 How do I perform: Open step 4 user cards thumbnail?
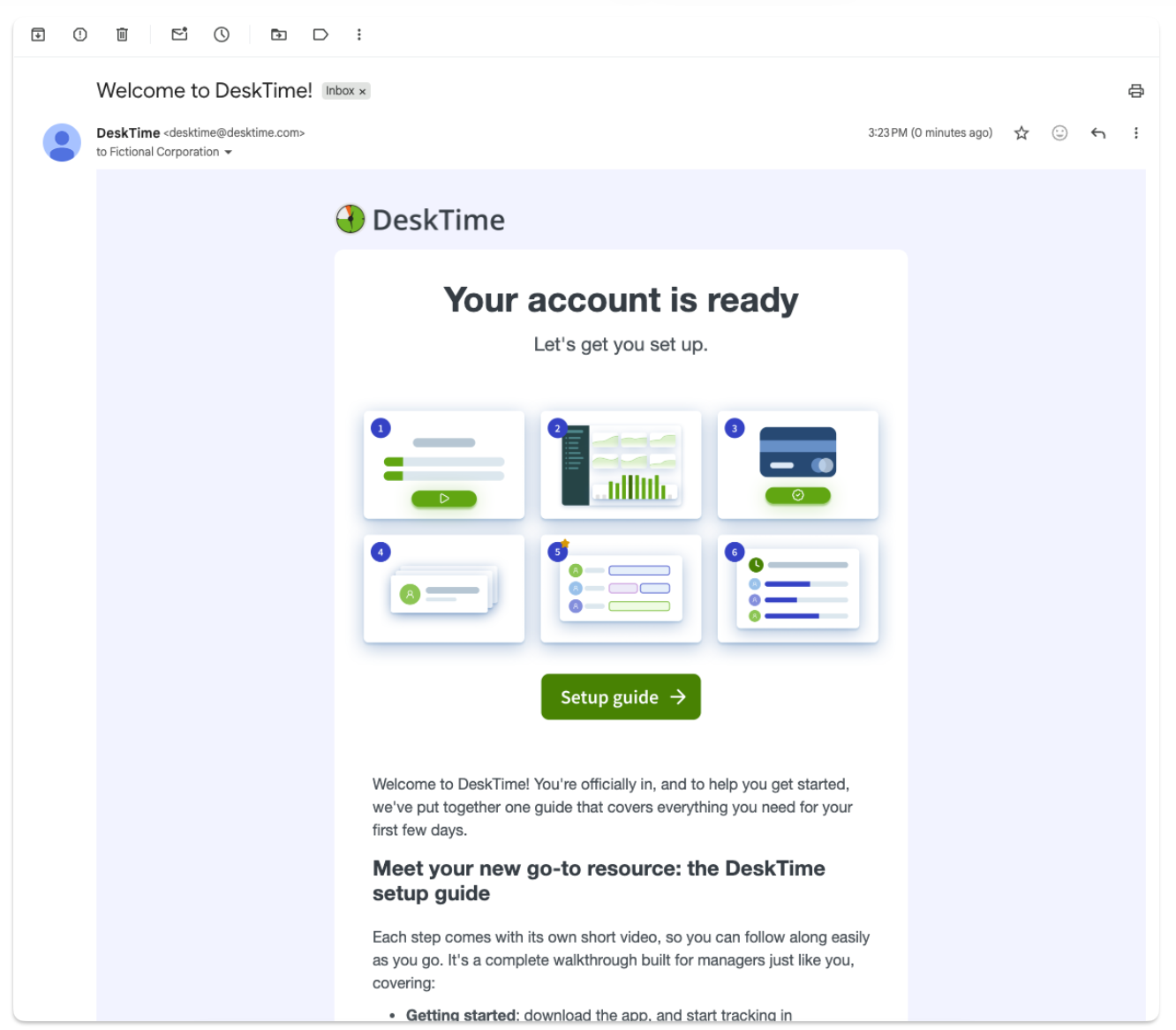point(444,589)
